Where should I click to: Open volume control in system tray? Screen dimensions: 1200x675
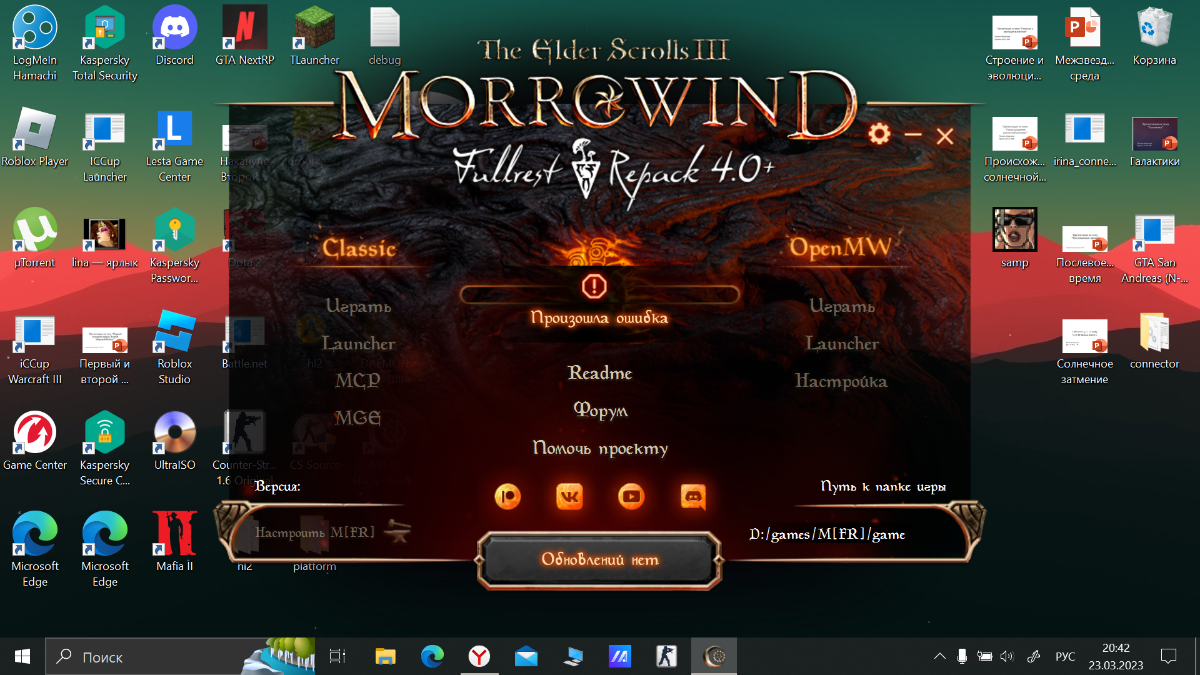(x=1007, y=656)
